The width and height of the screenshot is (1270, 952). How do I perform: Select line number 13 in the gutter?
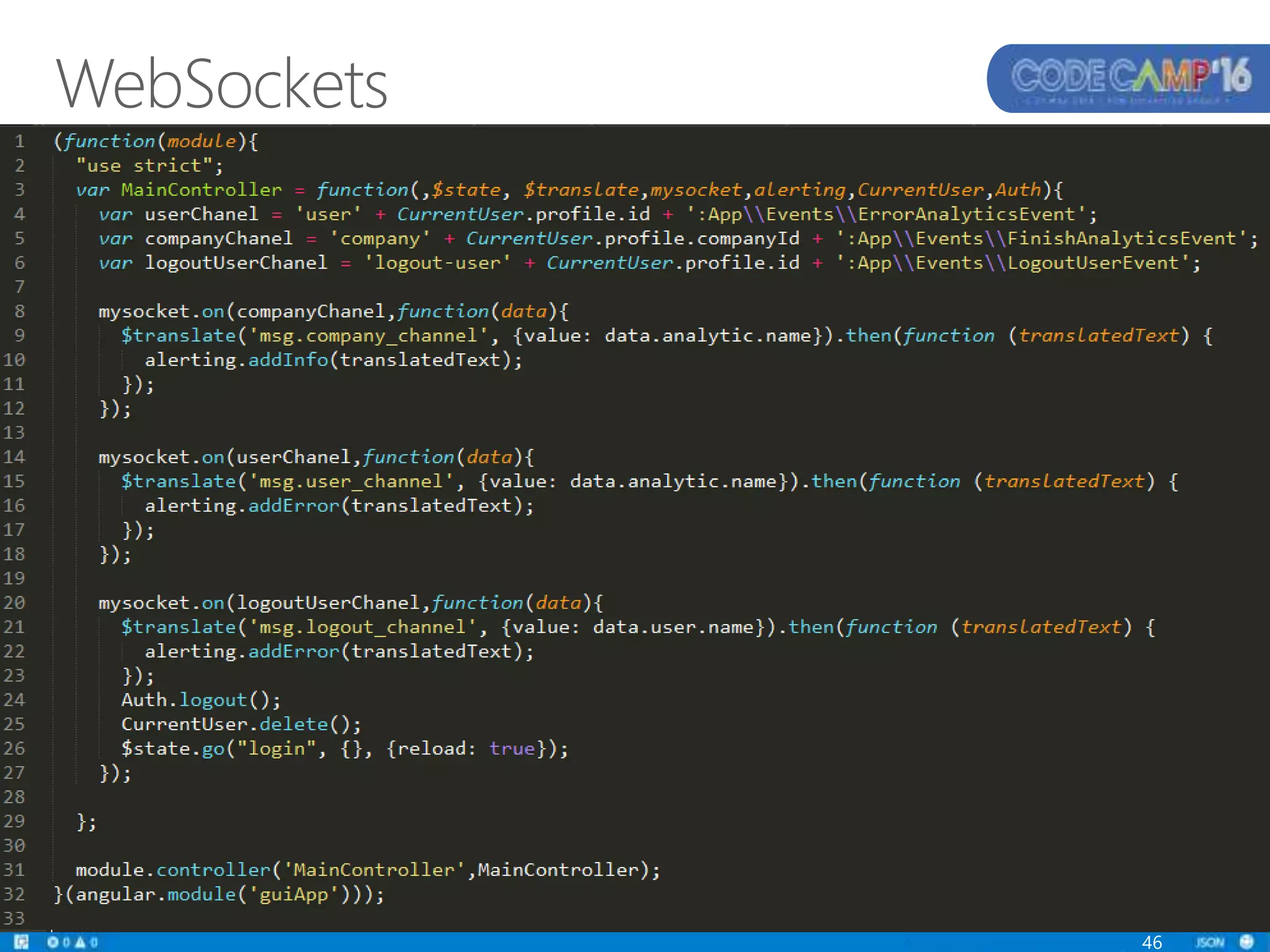click(x=14, y=433)
